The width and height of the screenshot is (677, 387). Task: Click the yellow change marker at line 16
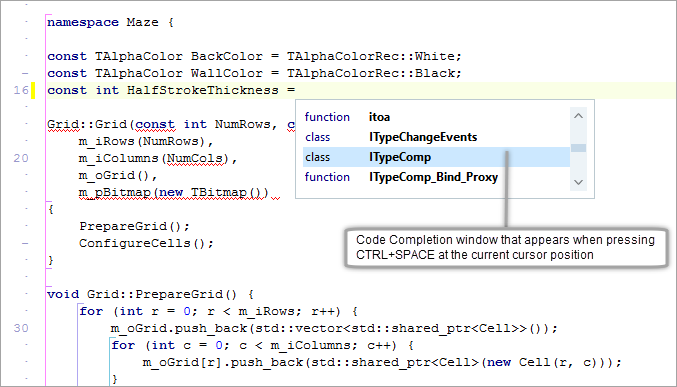click(x=33, y=90)
